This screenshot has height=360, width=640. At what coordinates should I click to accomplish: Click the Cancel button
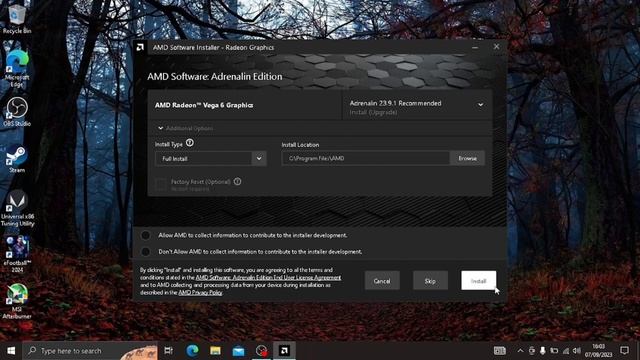382,281
